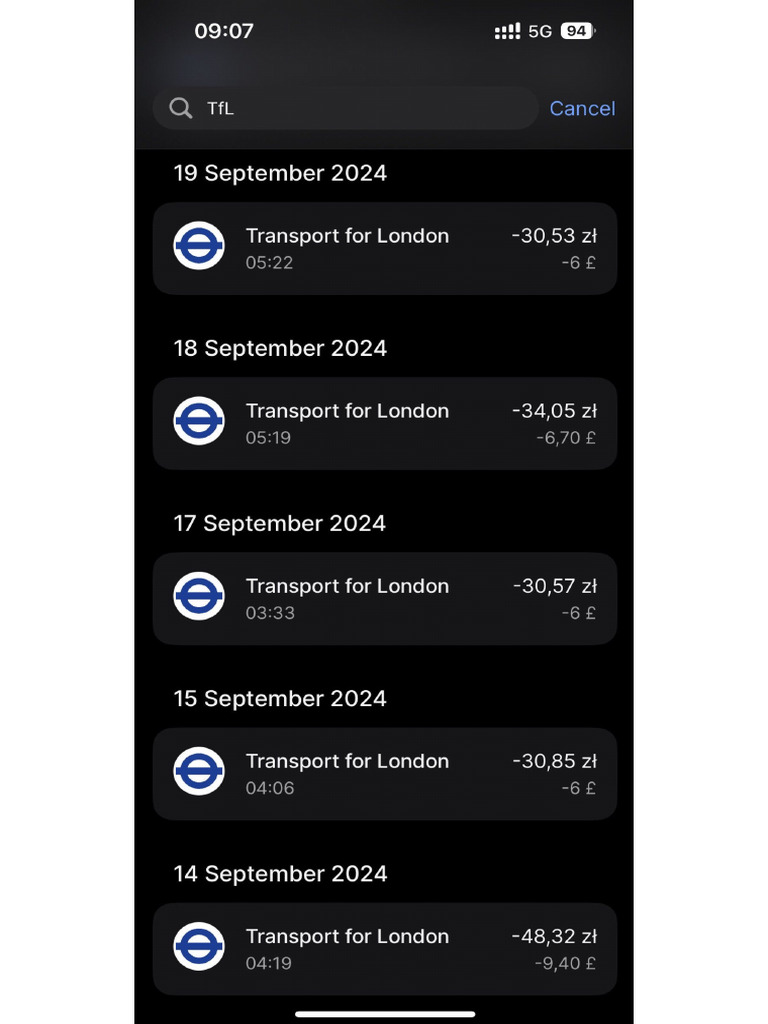Tap the search magnifier icon
Image resolution: width=768 pixels, height=1024 pixels.
(181, 108)
